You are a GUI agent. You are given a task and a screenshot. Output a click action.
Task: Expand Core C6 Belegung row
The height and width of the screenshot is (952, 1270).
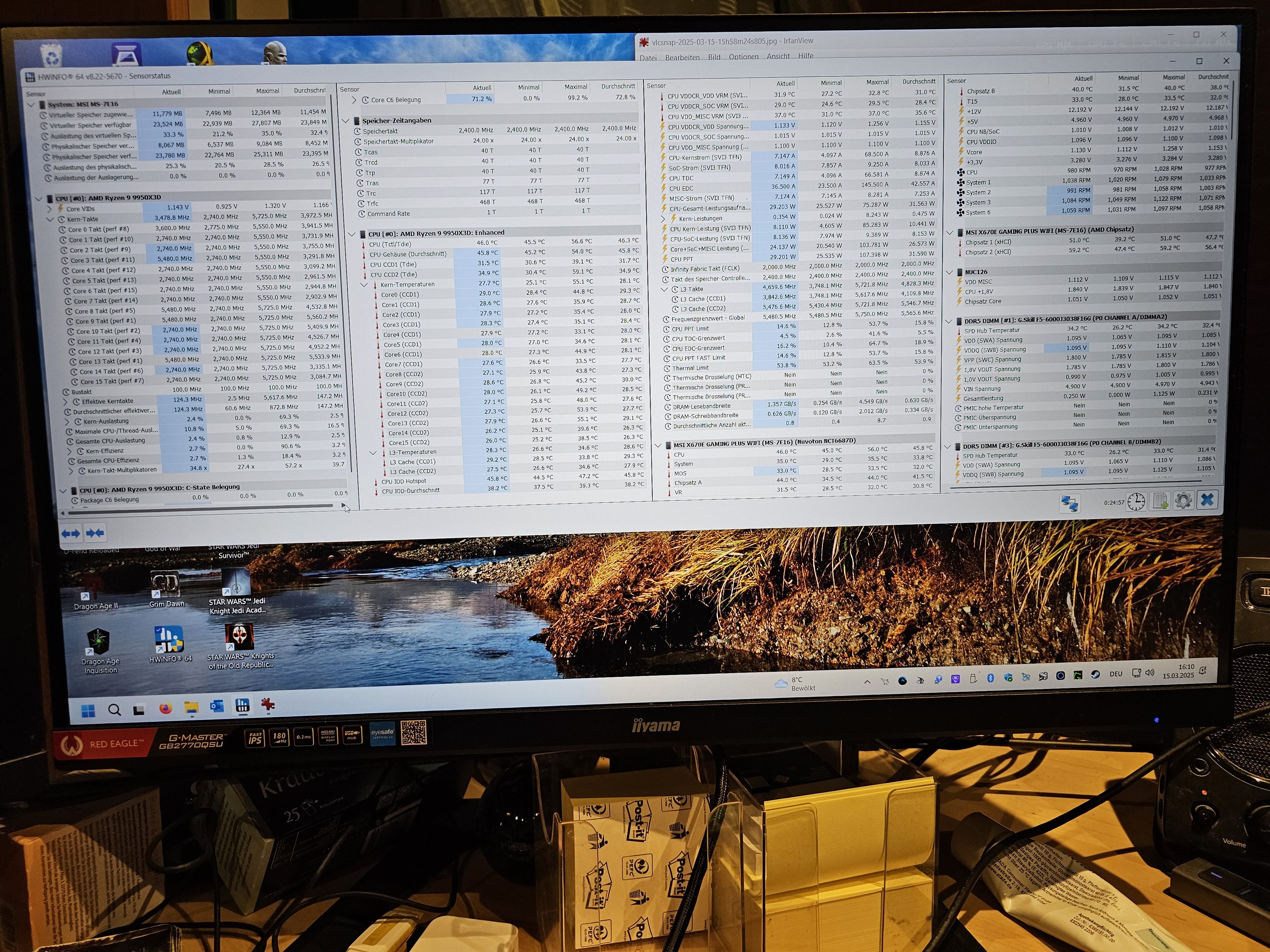[x=354, y=100]
